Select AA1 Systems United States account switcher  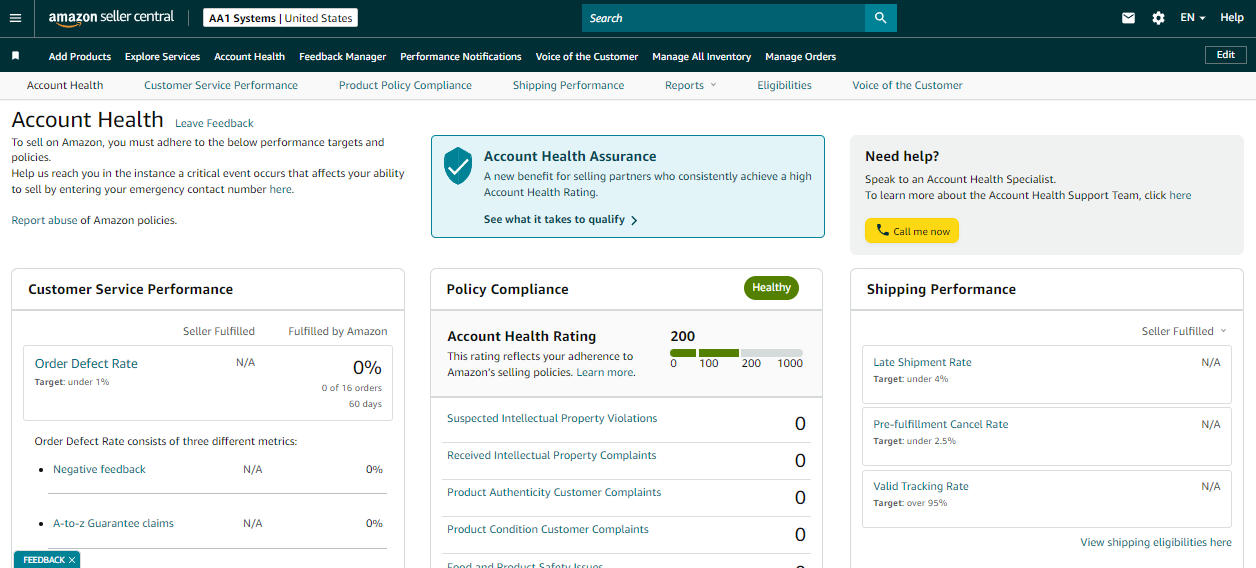pos(280,18)
